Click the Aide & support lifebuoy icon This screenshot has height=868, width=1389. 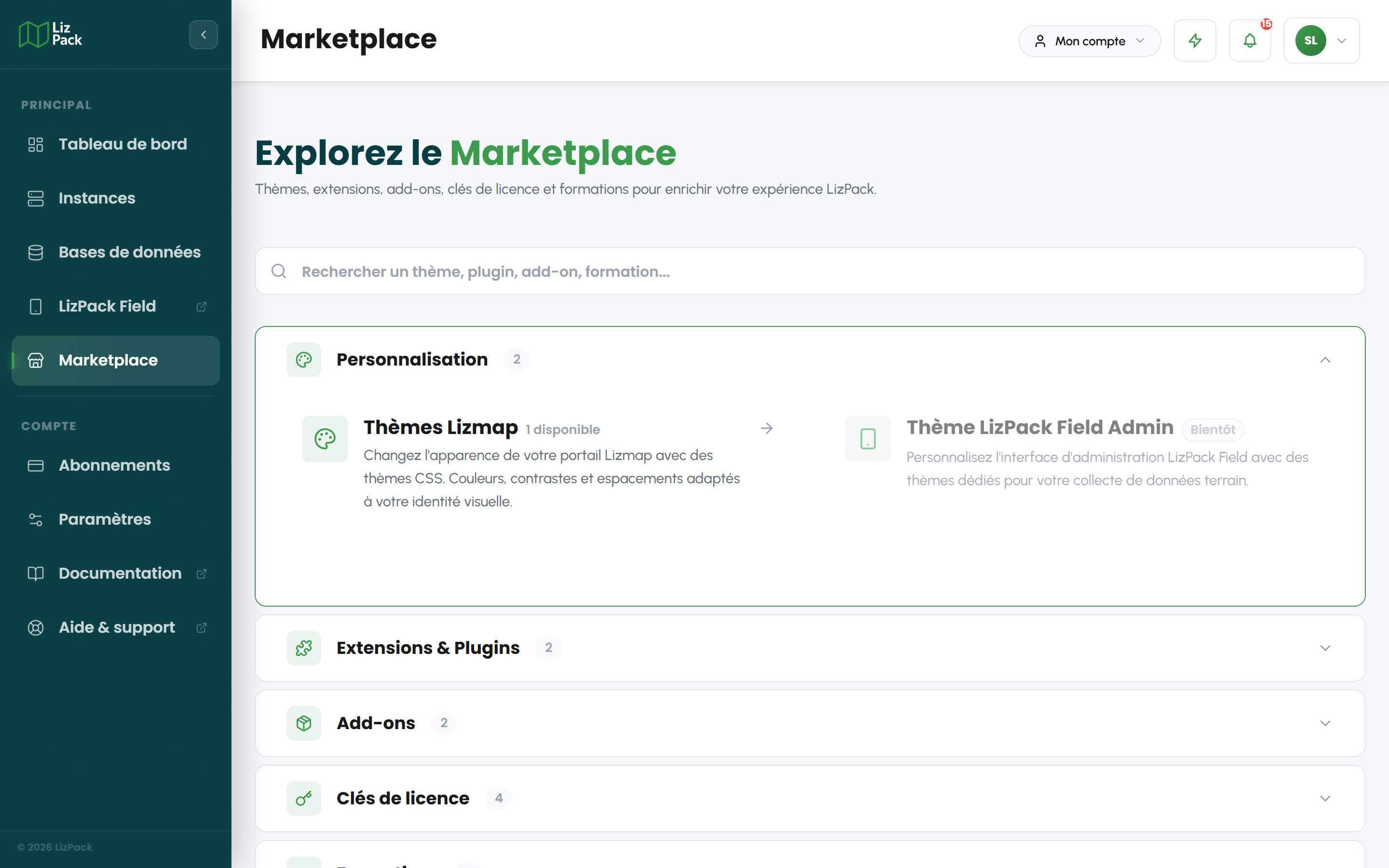[x=36, y=627]
